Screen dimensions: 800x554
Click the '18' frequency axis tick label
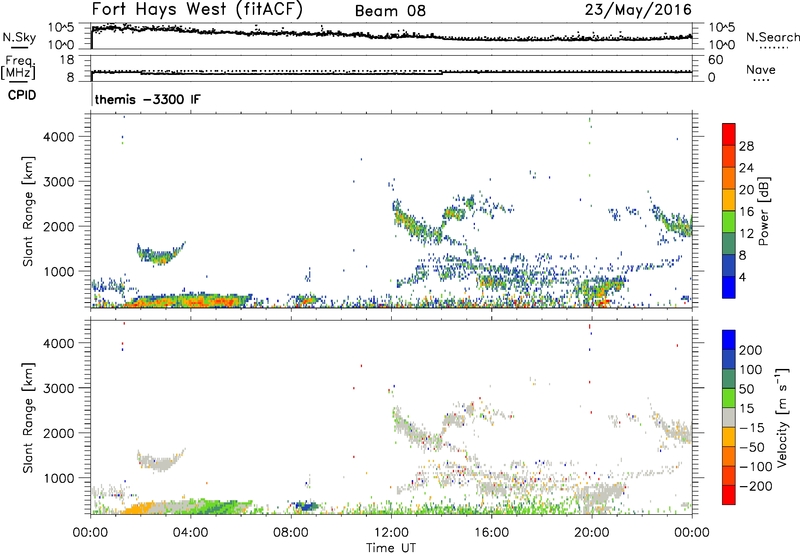click(67, 60)
